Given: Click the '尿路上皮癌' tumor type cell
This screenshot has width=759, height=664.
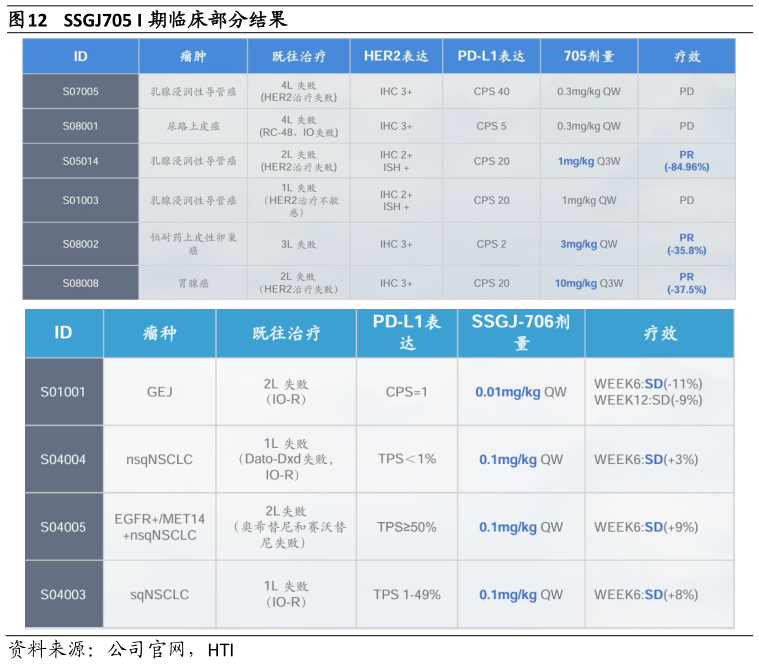Looking at the screenshot, I should click(193, 126).
